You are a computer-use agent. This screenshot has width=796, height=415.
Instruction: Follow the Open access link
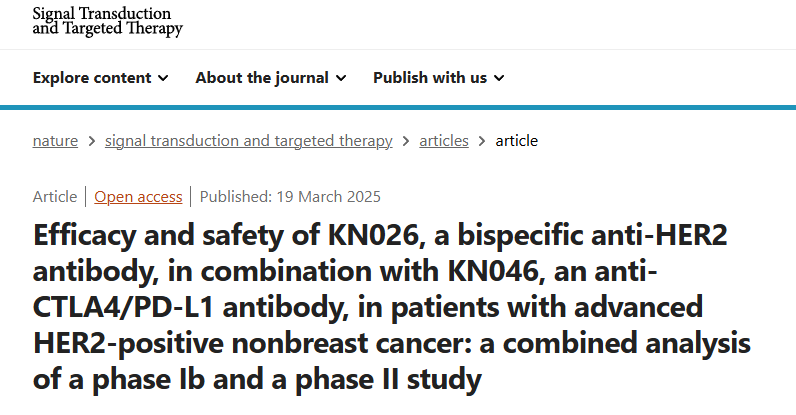point(138,197)
